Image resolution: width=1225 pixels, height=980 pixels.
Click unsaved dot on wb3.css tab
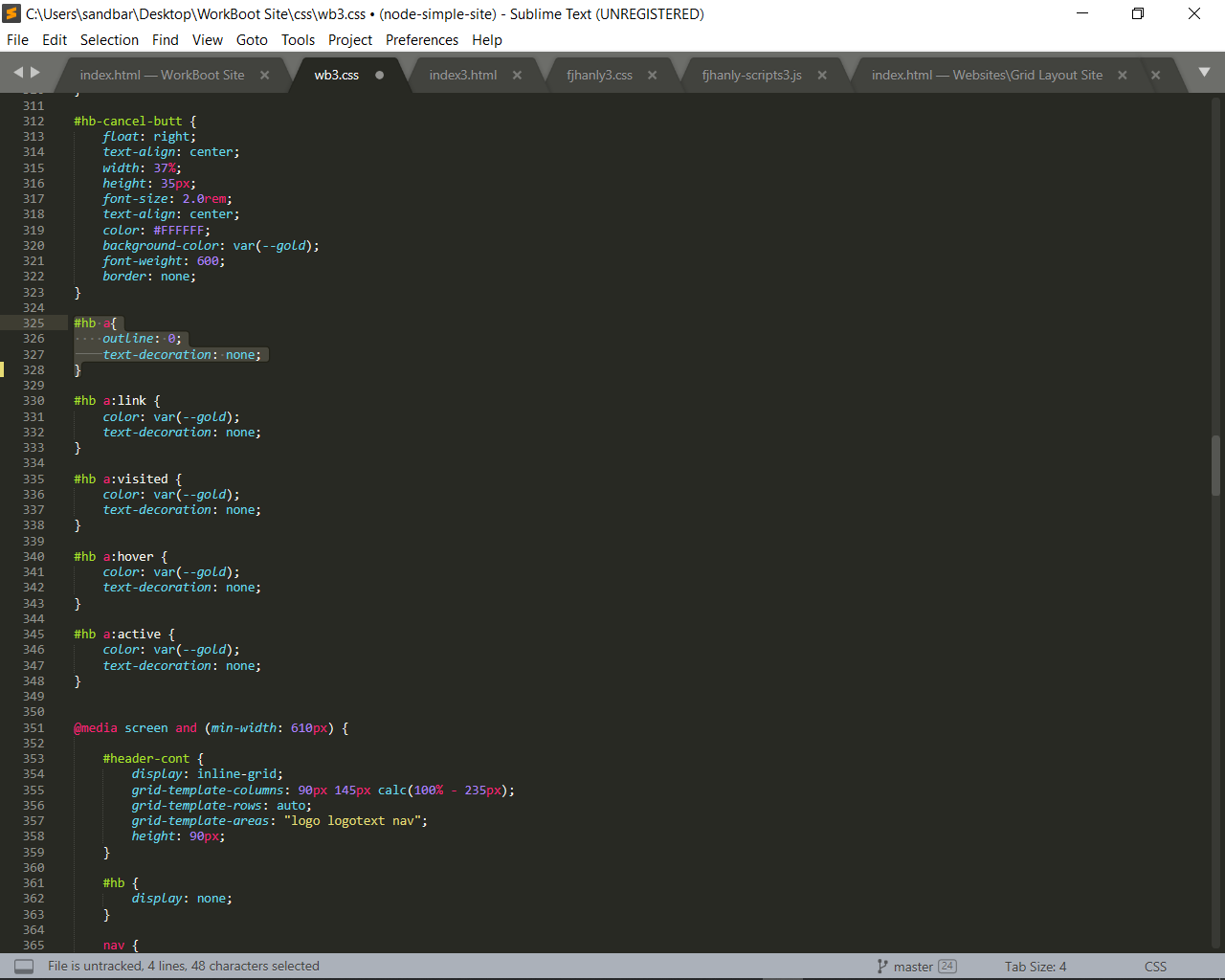[x=380, y=76]
